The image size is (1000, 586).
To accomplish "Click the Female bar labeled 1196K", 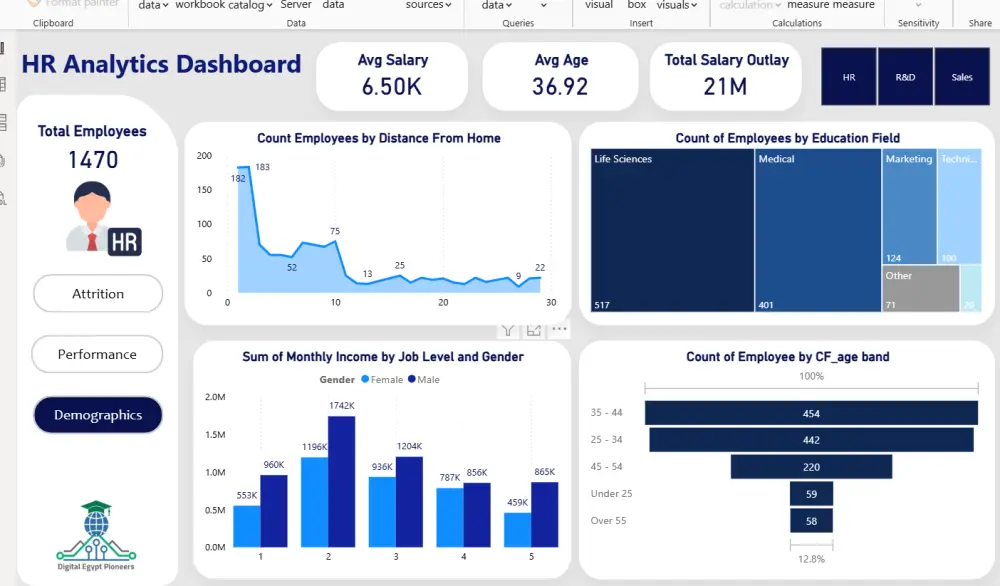I will pyautogui.click(x=314, y=502).
